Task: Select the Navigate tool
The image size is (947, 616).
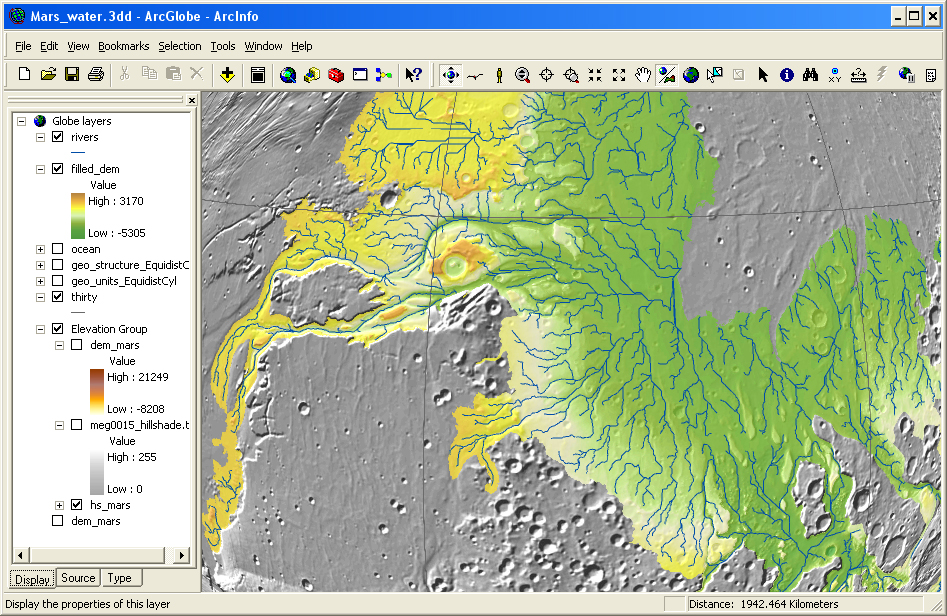Action: pos(450,74)
